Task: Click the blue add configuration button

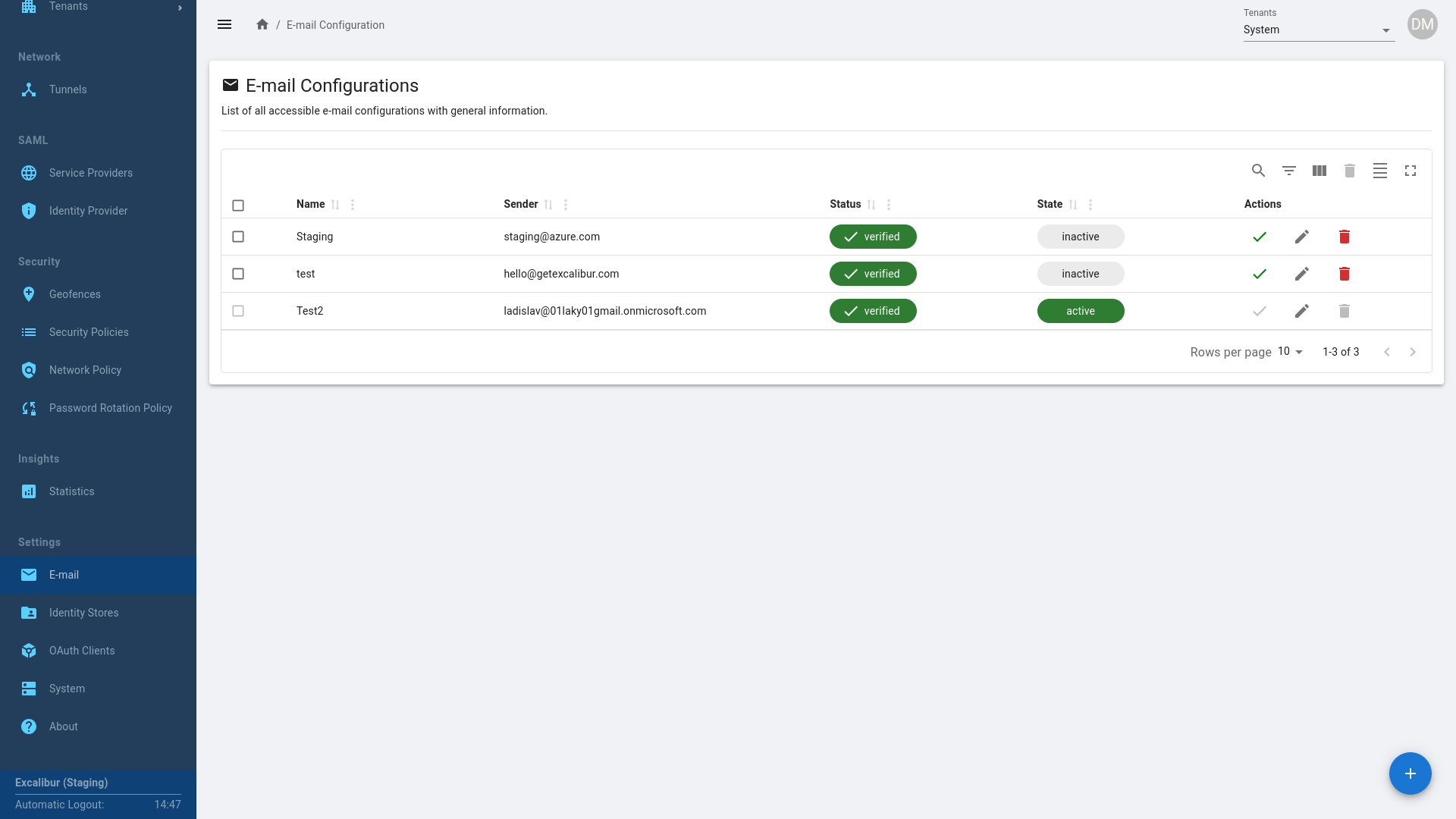Action: coord(1410,773)
